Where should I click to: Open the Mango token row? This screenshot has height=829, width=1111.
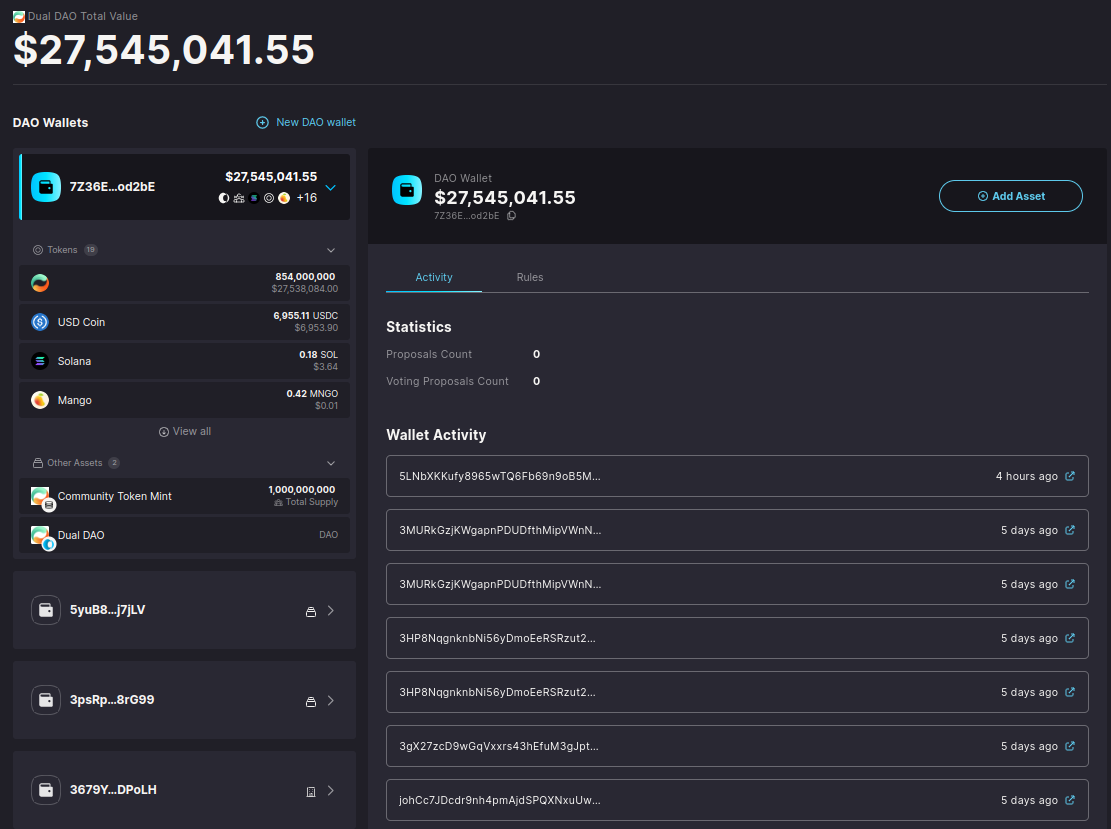(184, 400)
